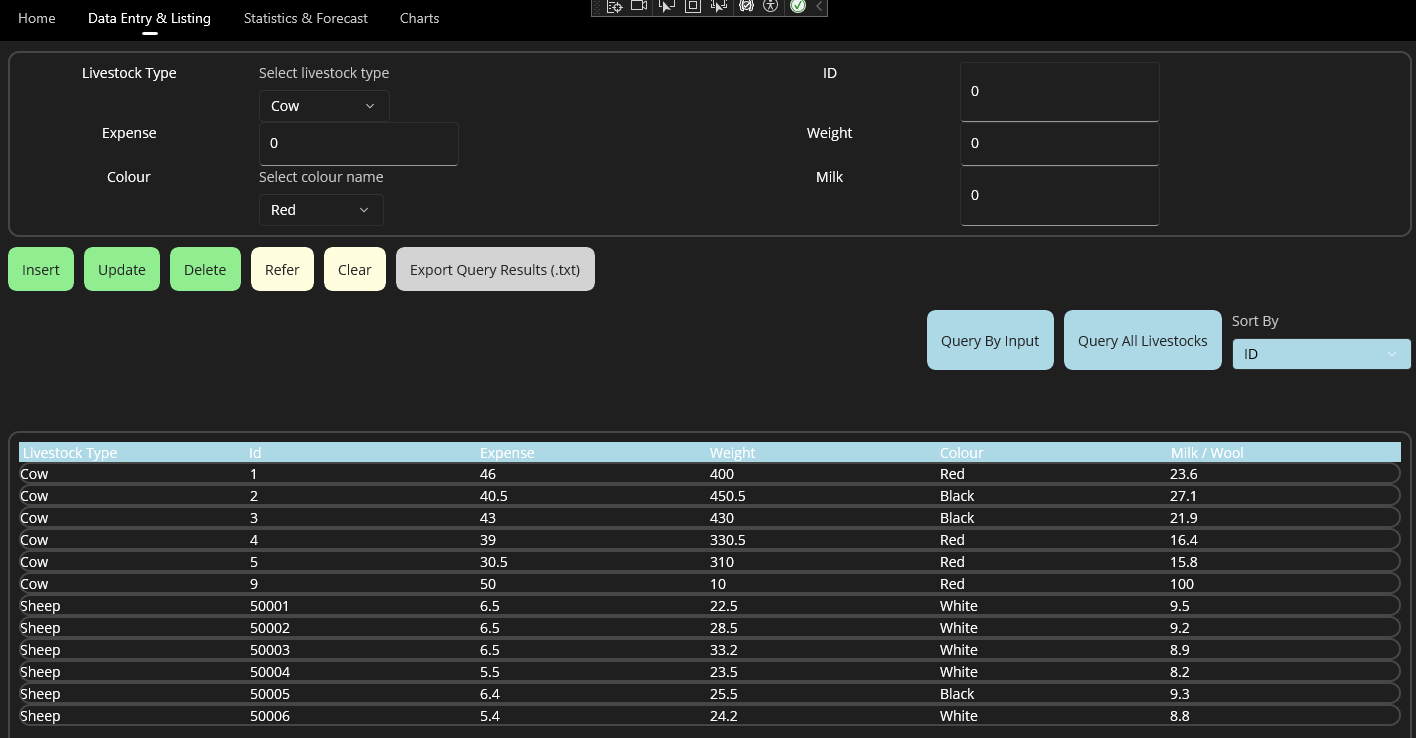1416x738 pixels.
Task: Select the Sheep row 50001
Action: click(x=709, y=606)
